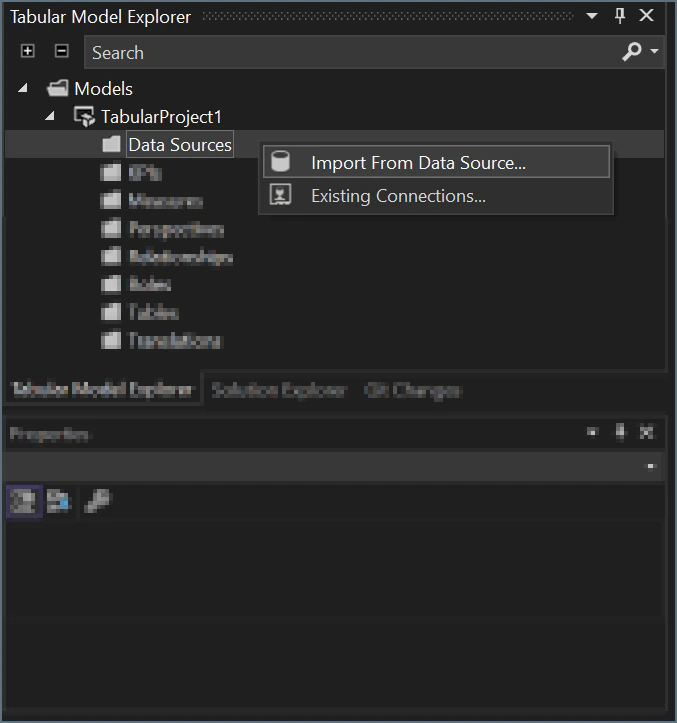The image size is (677, 723).
Task: Click the Collapse All minus icon
Action: [x=61, y=51]
